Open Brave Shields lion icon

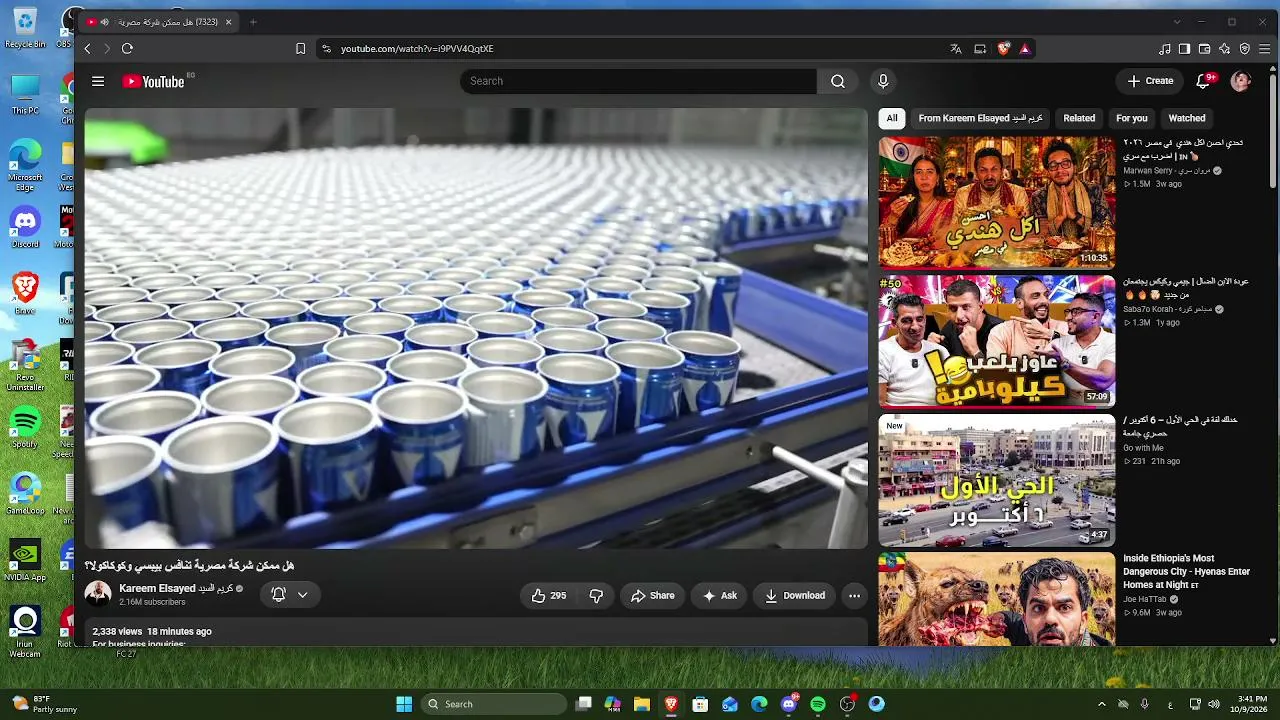pos(1004,48)
